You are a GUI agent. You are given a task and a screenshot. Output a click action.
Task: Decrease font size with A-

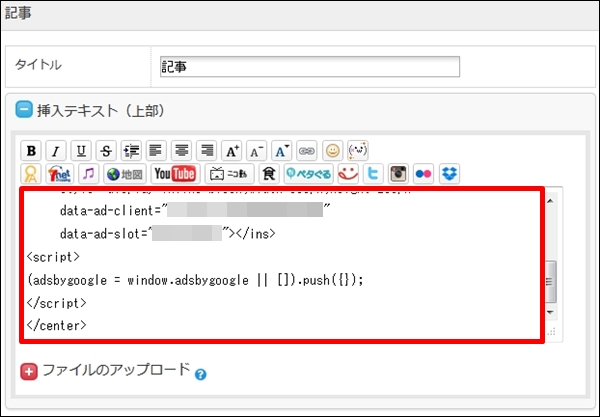coord(256,151)
